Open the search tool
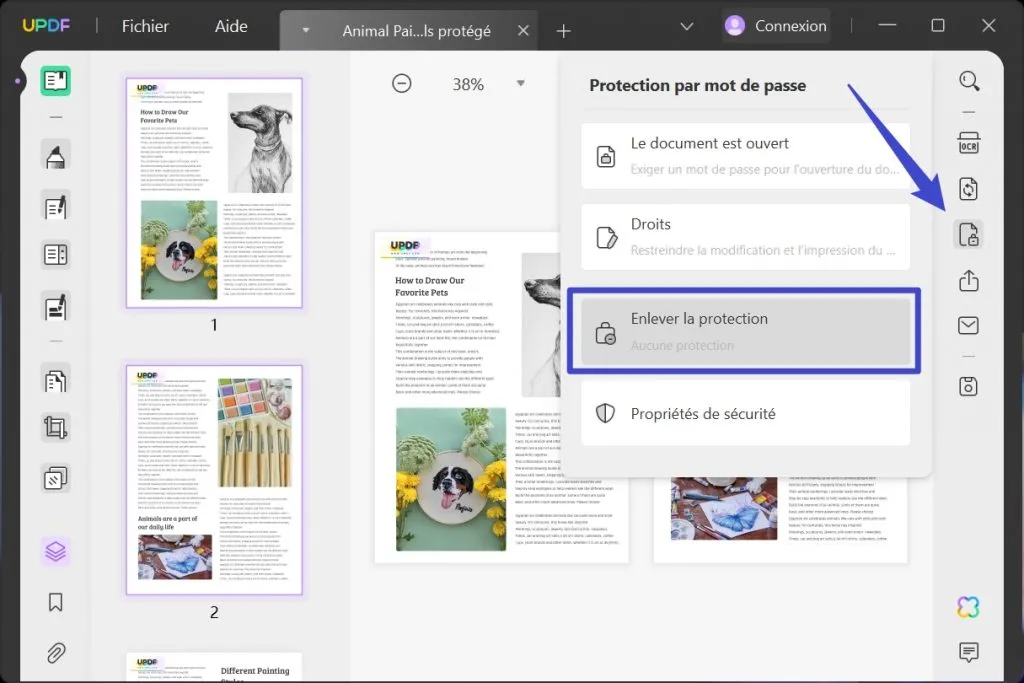 pos(967,81)
